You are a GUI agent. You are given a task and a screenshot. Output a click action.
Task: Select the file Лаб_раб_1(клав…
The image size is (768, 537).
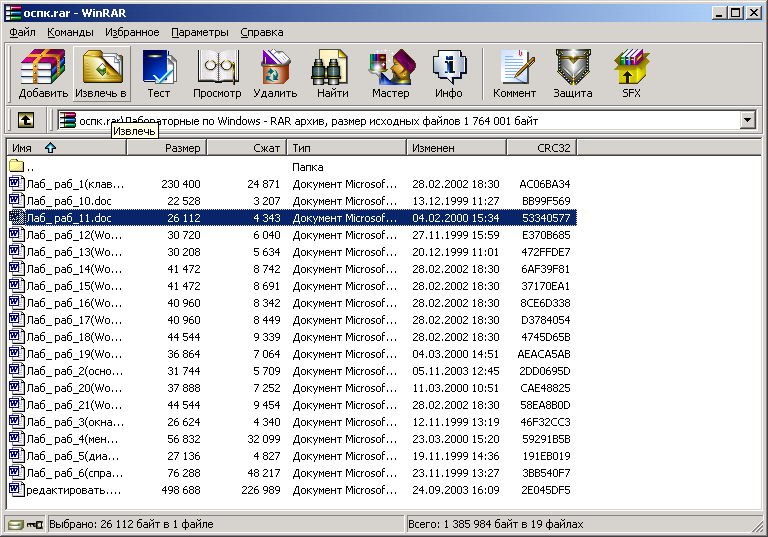click(x=75, y=184)
